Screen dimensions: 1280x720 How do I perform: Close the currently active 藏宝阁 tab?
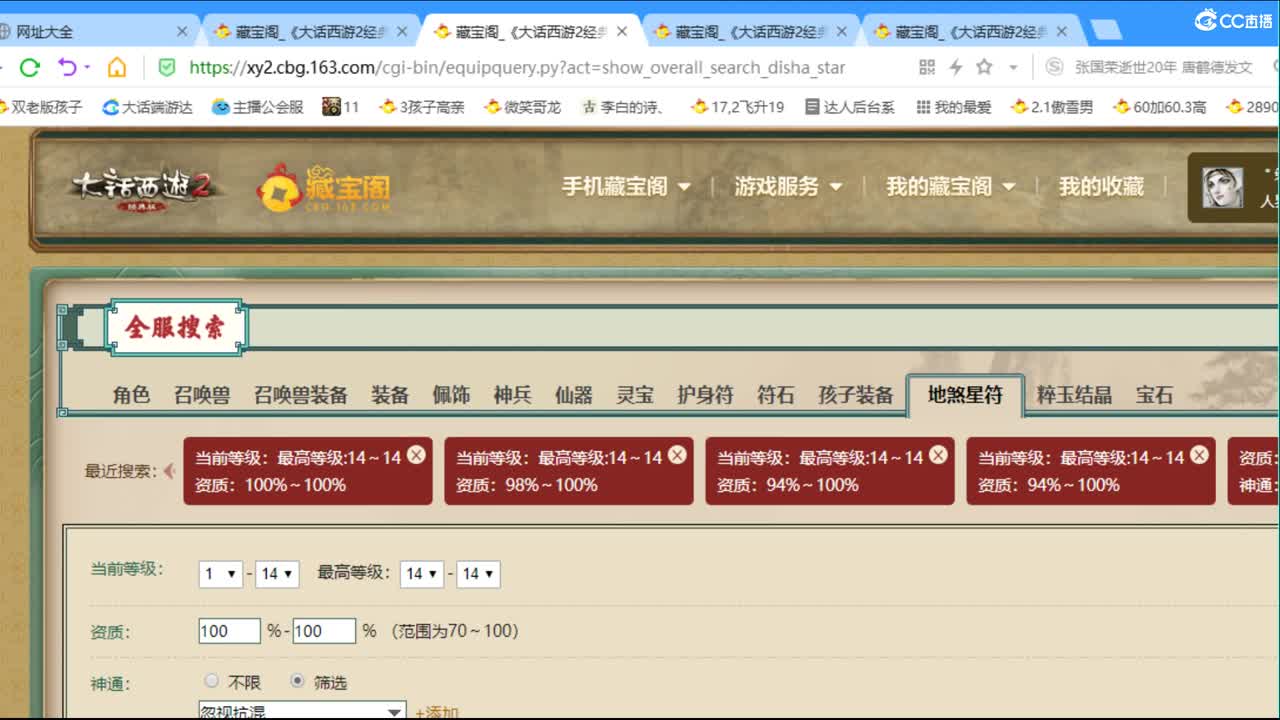(x=622, y=32)
